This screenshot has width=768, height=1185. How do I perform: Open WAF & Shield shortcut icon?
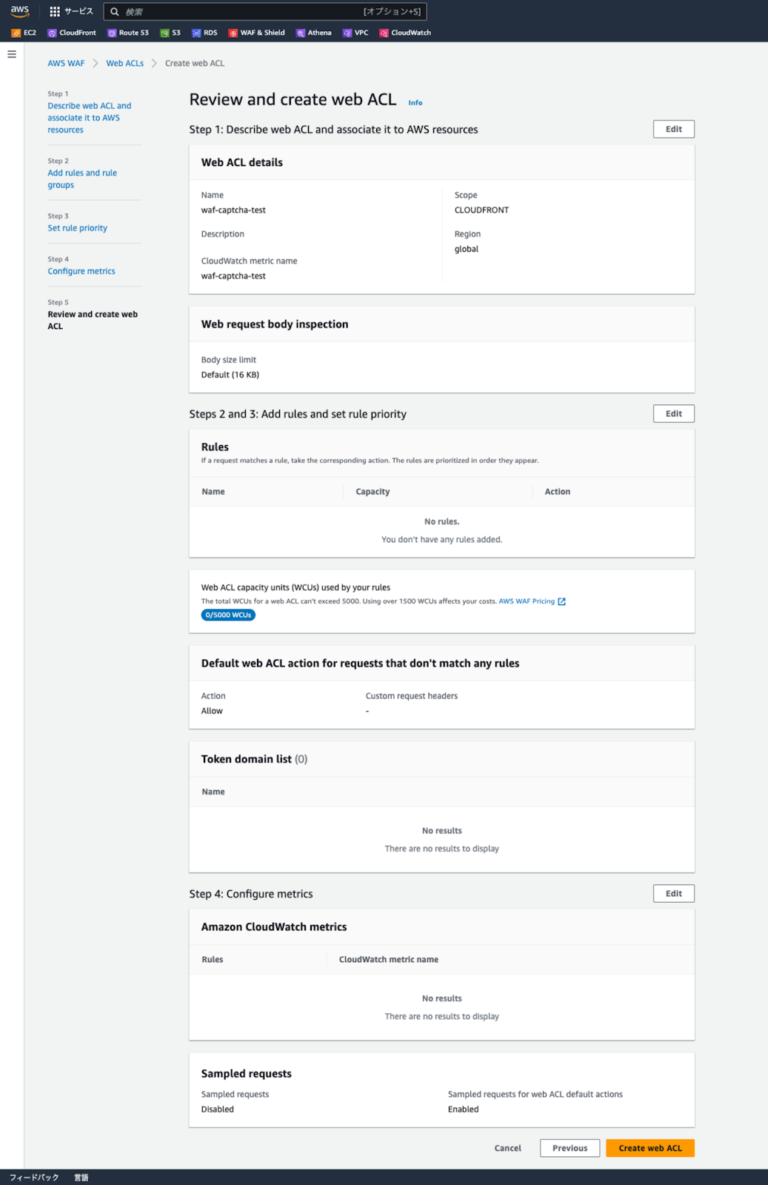(x=233, y=33)
